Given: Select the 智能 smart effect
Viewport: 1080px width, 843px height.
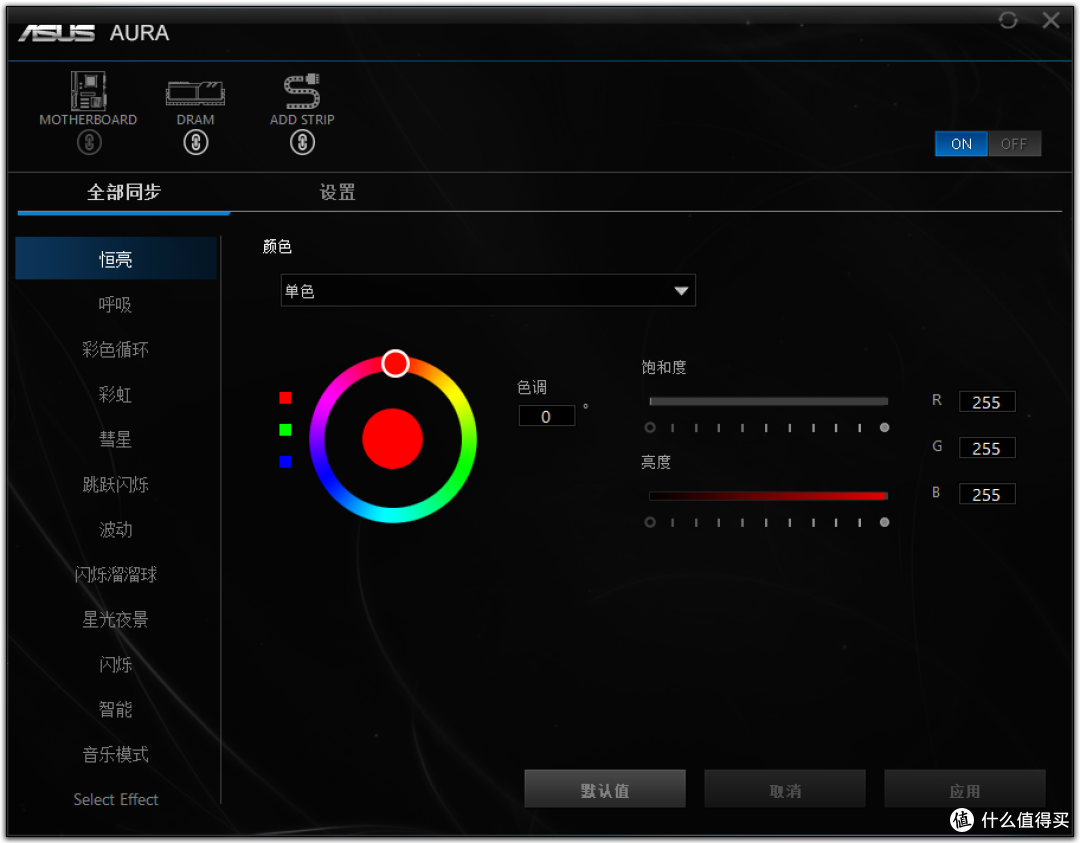Looking at the screenshot, I should coord(116,709).
